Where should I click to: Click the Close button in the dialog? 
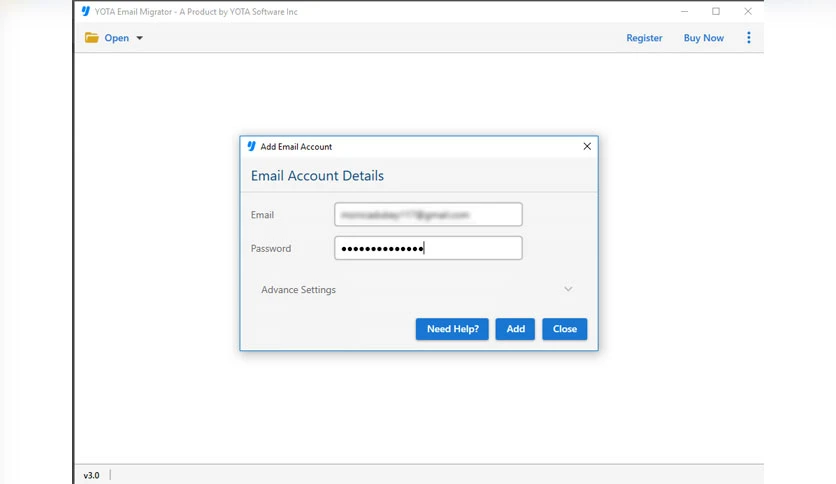coord(565,329)
